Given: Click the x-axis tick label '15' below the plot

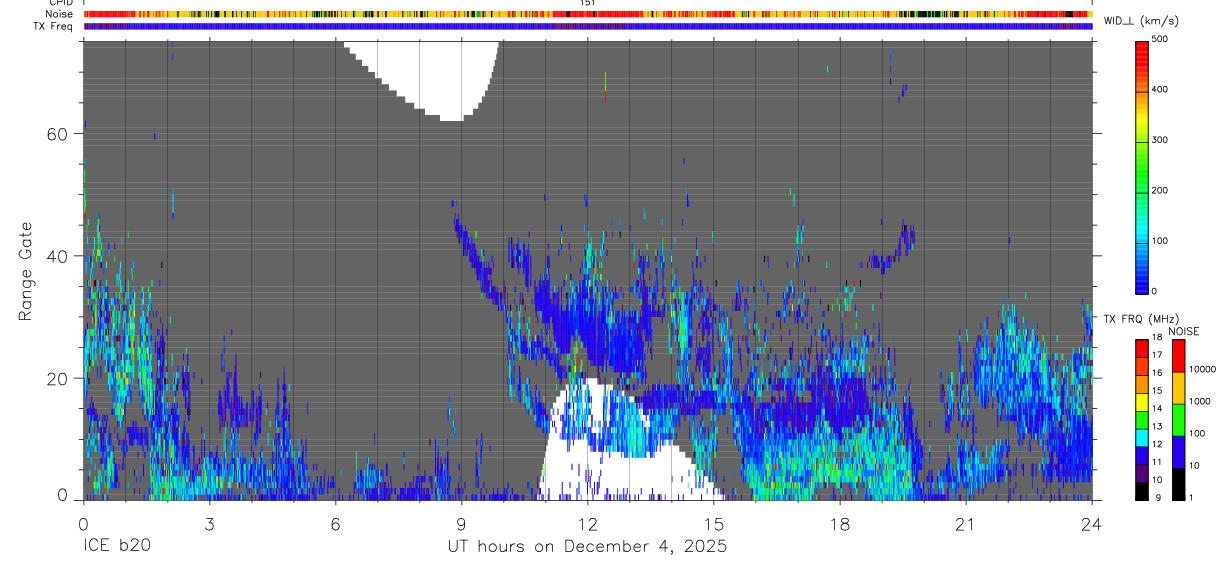Looking at the screenshot, I should [x=713, y=523].
